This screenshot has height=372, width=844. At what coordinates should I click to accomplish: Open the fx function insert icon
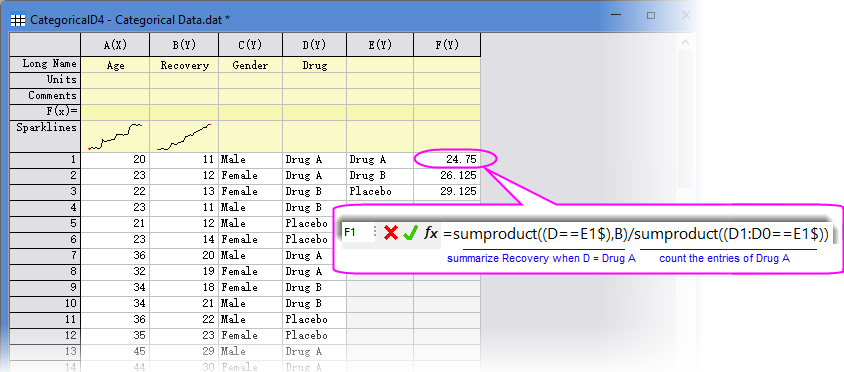tap(431, 233)
